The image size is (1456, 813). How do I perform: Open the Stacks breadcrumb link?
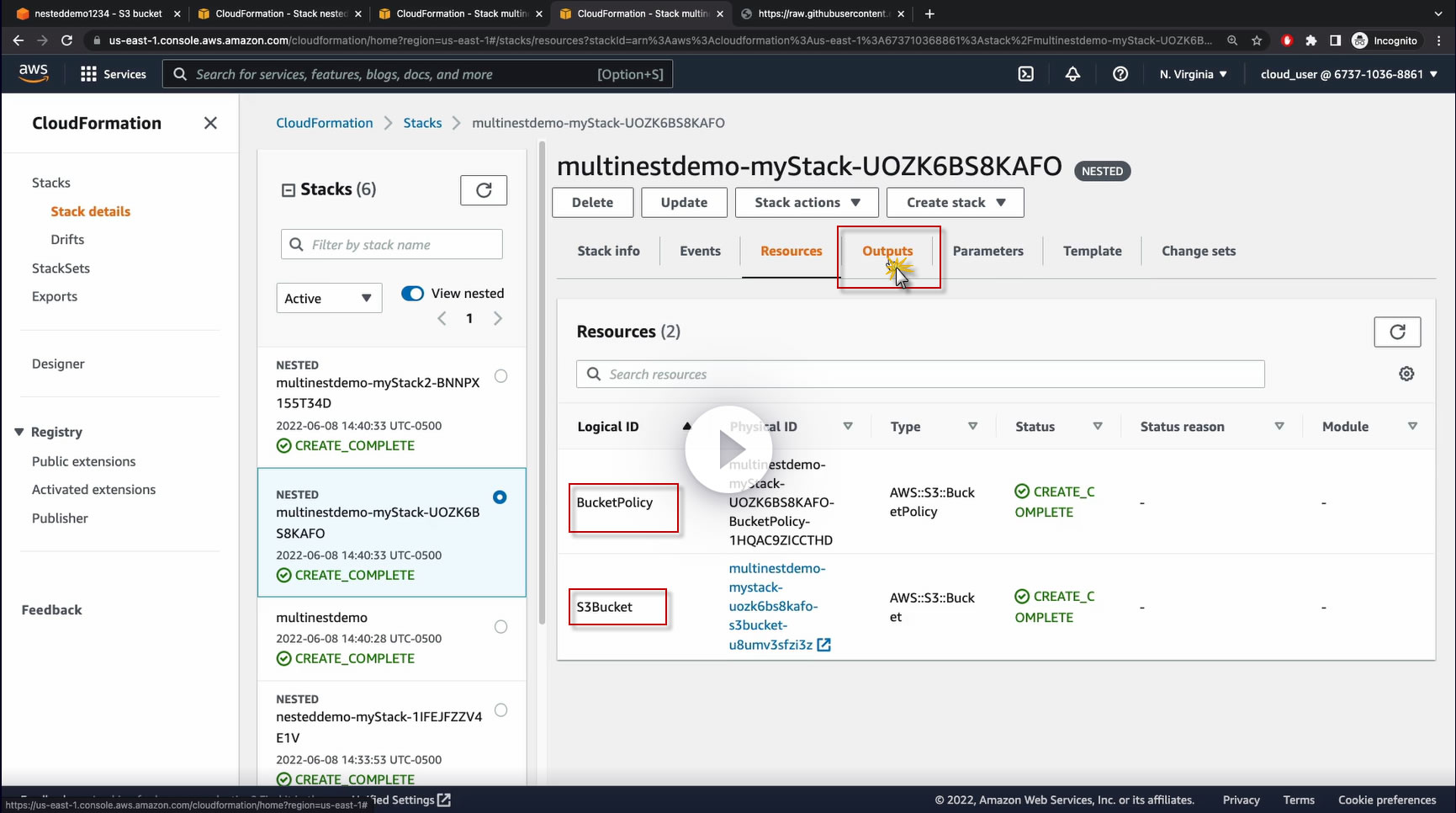pyautogui.click(x=422, y=123)
